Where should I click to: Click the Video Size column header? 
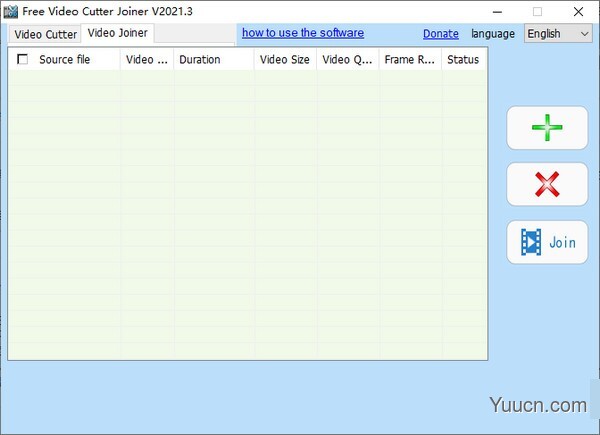pyautogui.click(x=285, y=59)
